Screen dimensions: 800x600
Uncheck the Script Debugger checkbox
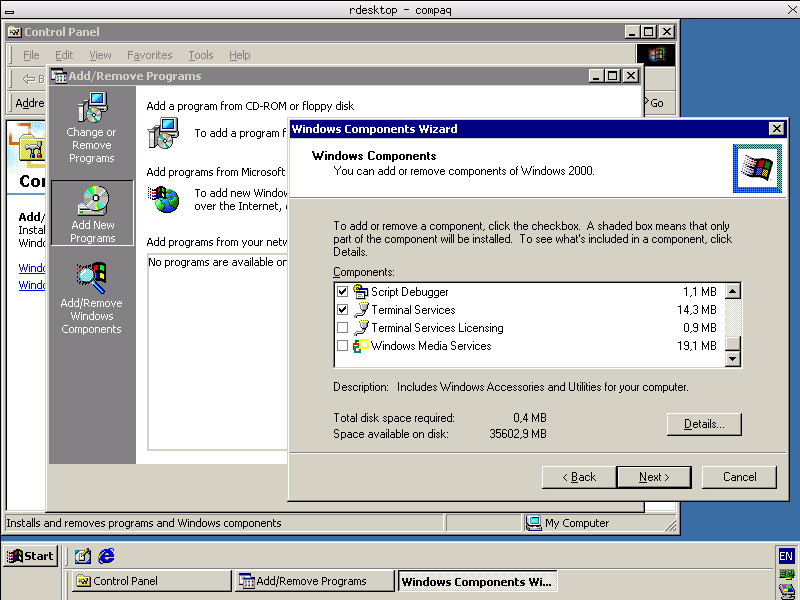(342, 292)
